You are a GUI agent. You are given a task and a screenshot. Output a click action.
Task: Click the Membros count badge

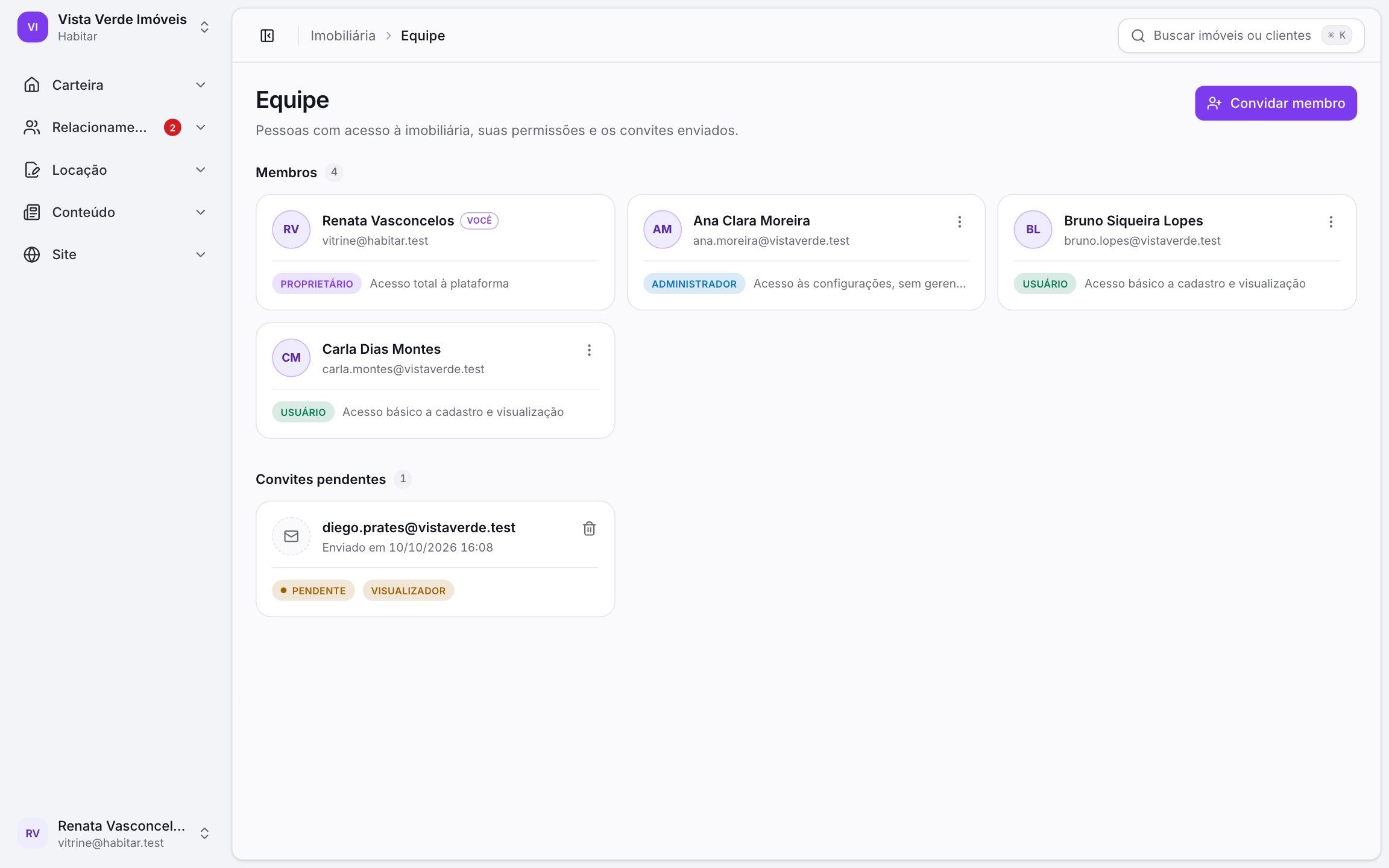[334, 172]
